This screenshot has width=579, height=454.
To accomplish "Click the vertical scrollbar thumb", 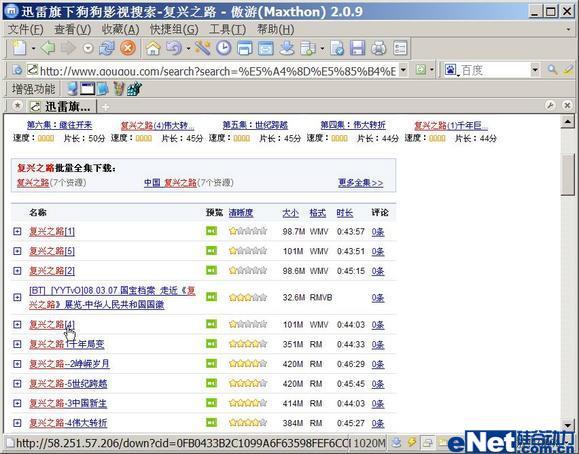I will pos(568,174).
